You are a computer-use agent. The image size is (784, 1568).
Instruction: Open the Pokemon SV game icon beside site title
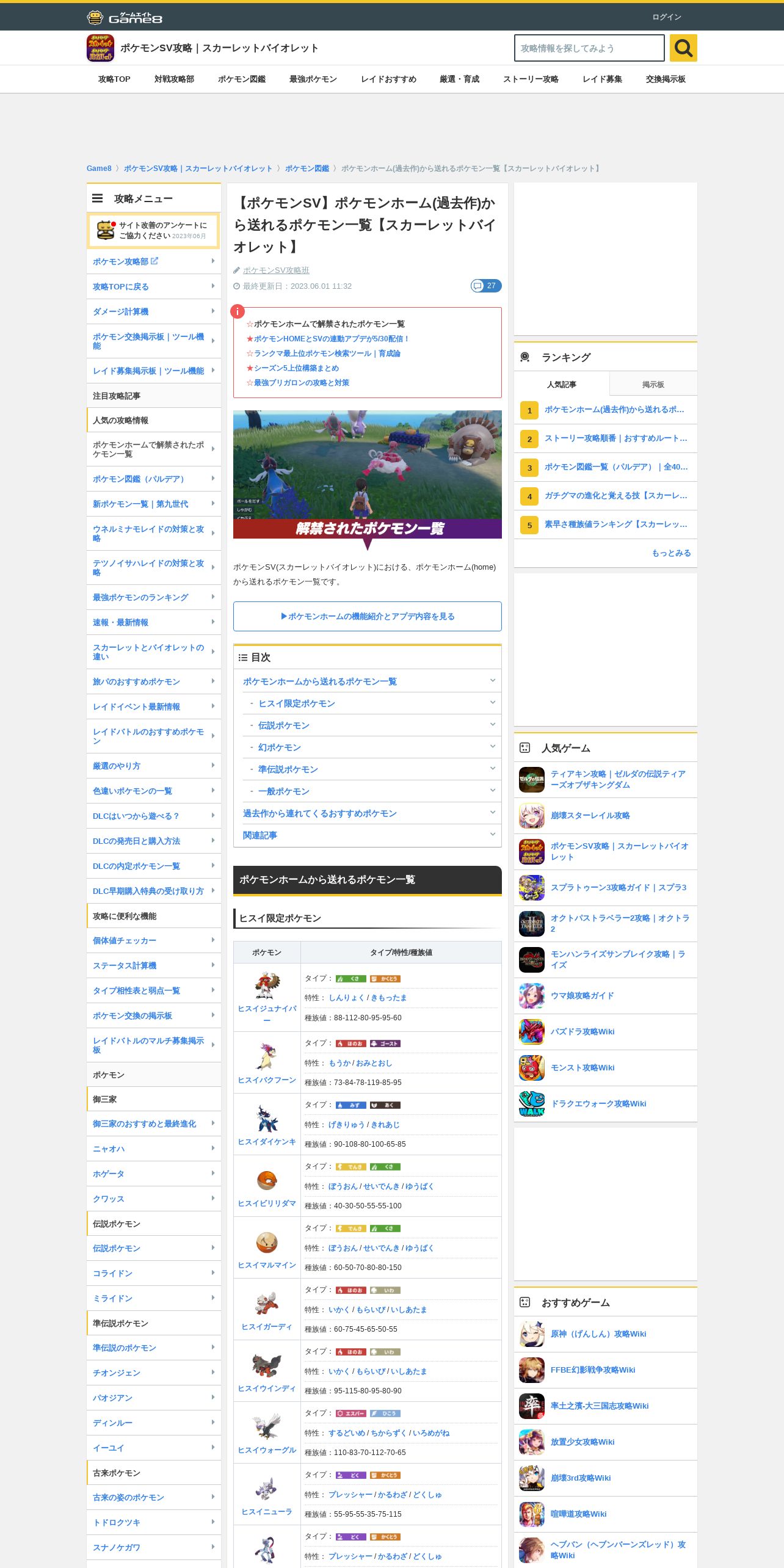[100, 48]
